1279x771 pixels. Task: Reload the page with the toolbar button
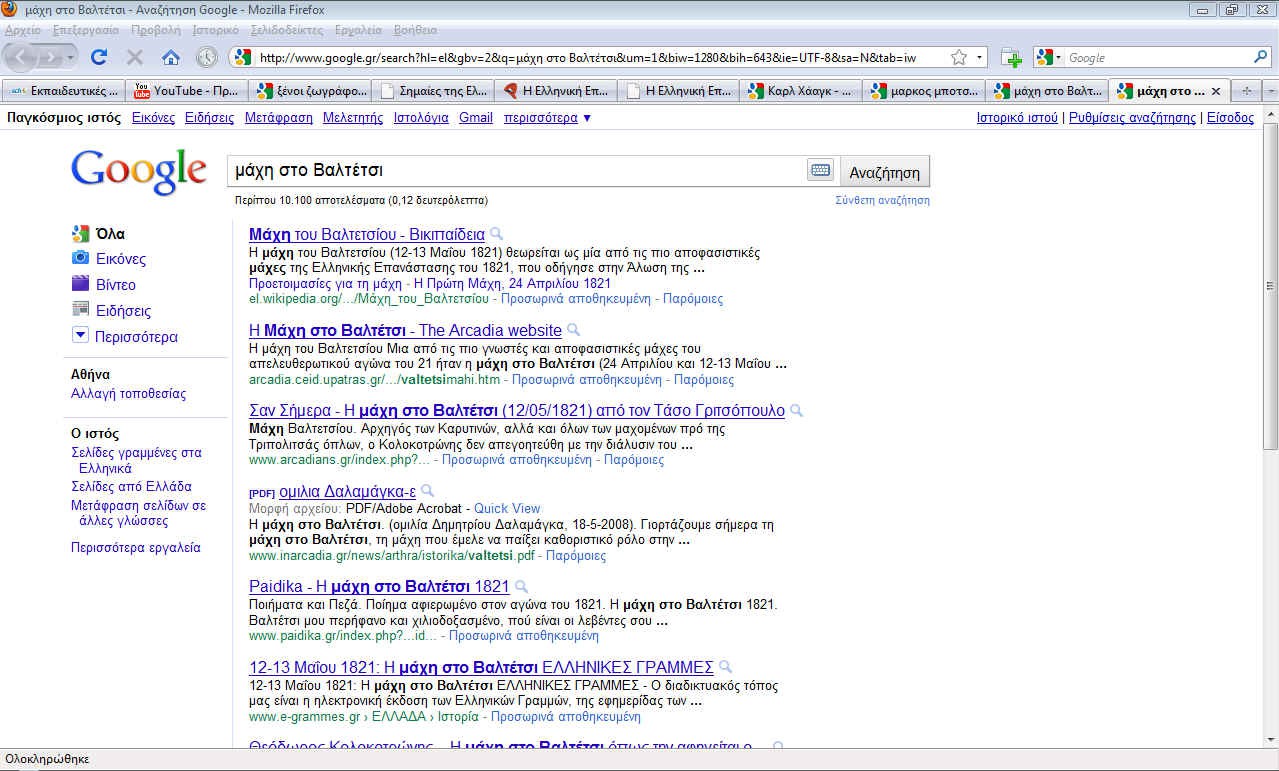tap(99, 57)
